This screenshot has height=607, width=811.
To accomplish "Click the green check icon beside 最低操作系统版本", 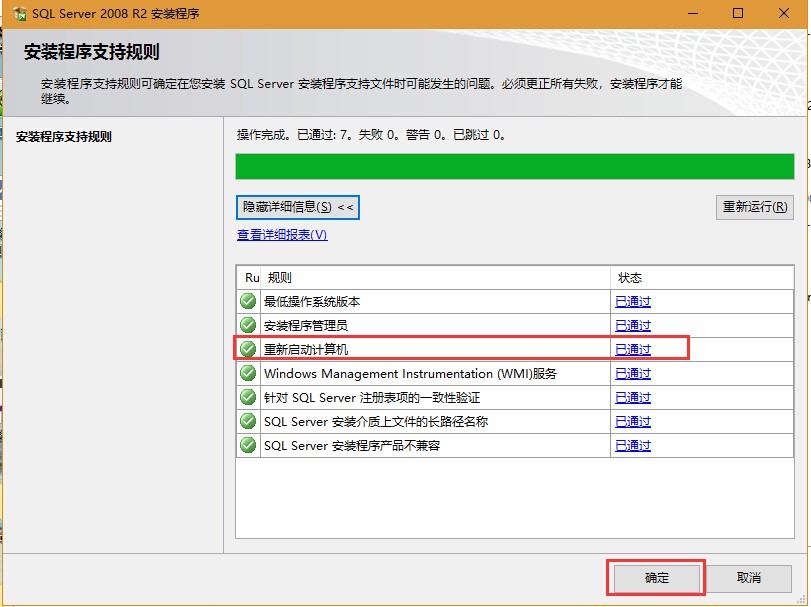I will (x=248, y=301).
